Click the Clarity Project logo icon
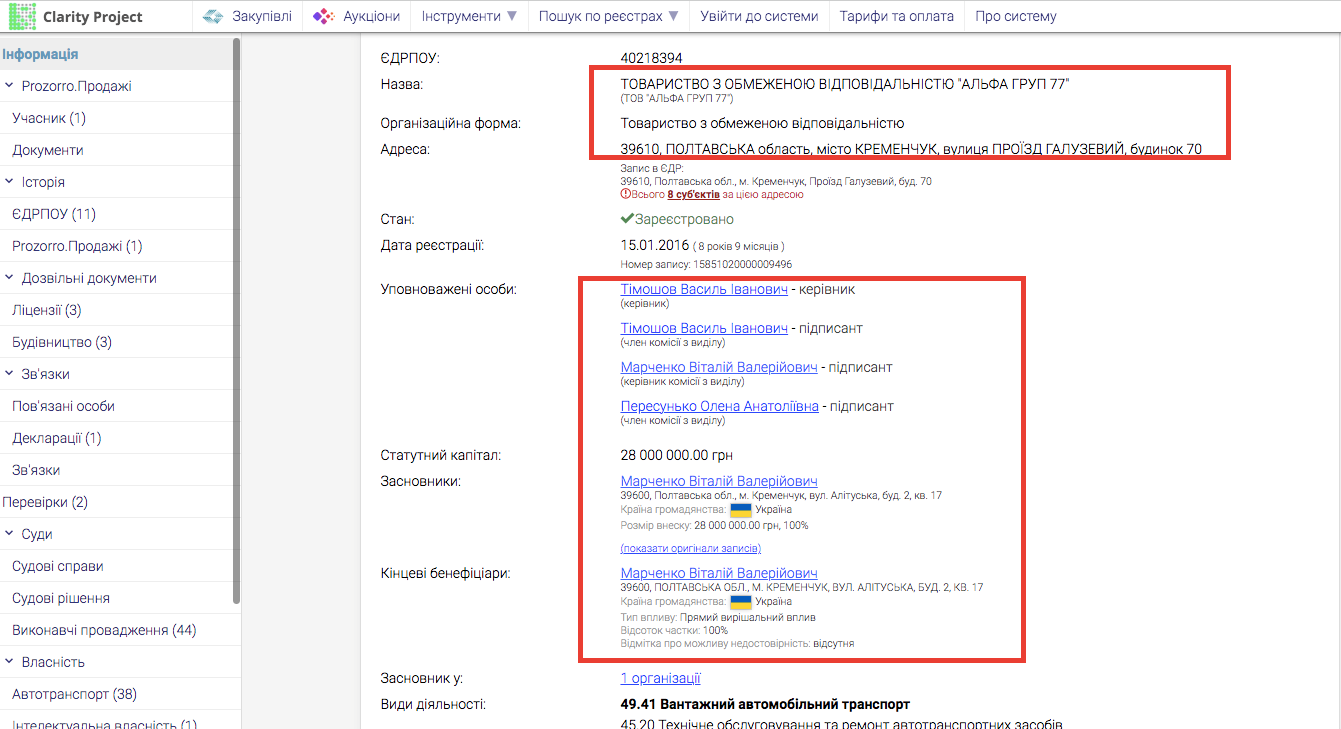The image size is (1341, 729). tap(23, 16)
